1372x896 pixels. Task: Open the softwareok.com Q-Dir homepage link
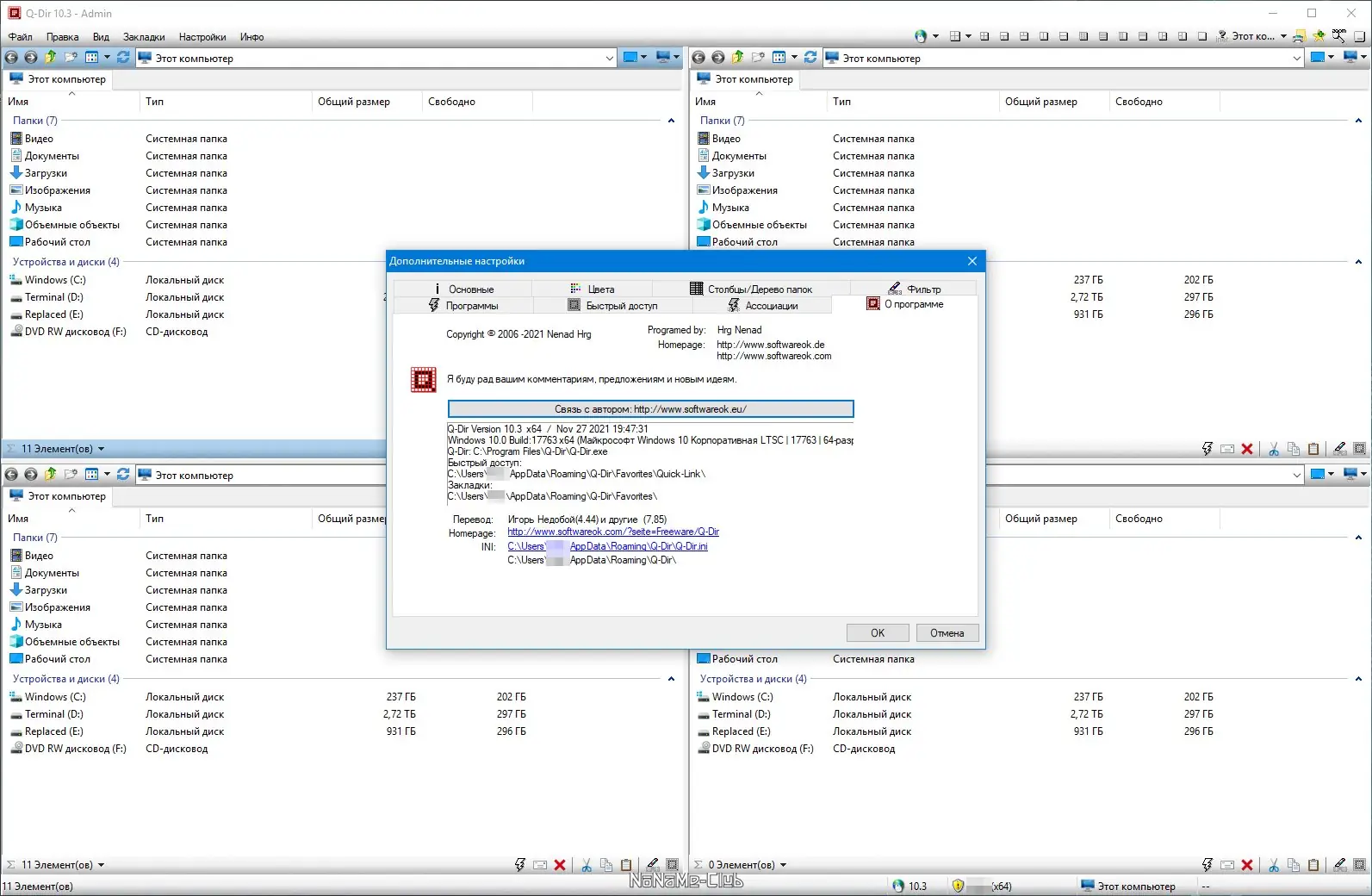pos(613,532)
